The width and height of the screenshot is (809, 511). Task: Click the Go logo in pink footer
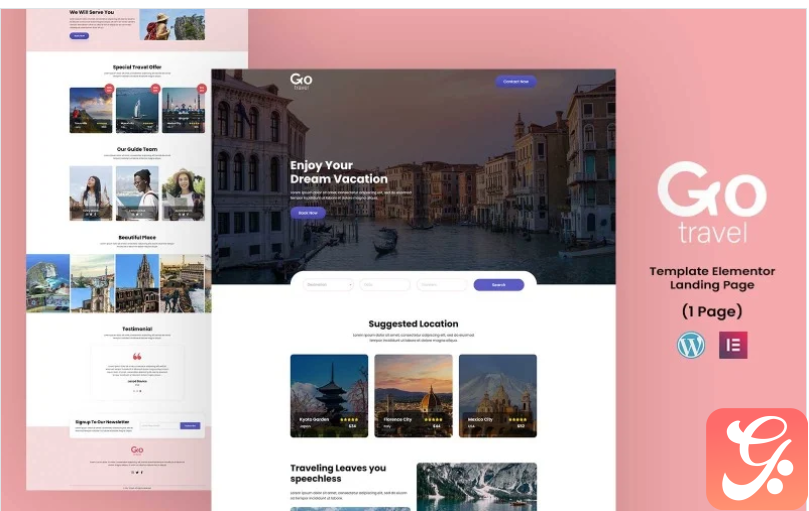[137, 450]
